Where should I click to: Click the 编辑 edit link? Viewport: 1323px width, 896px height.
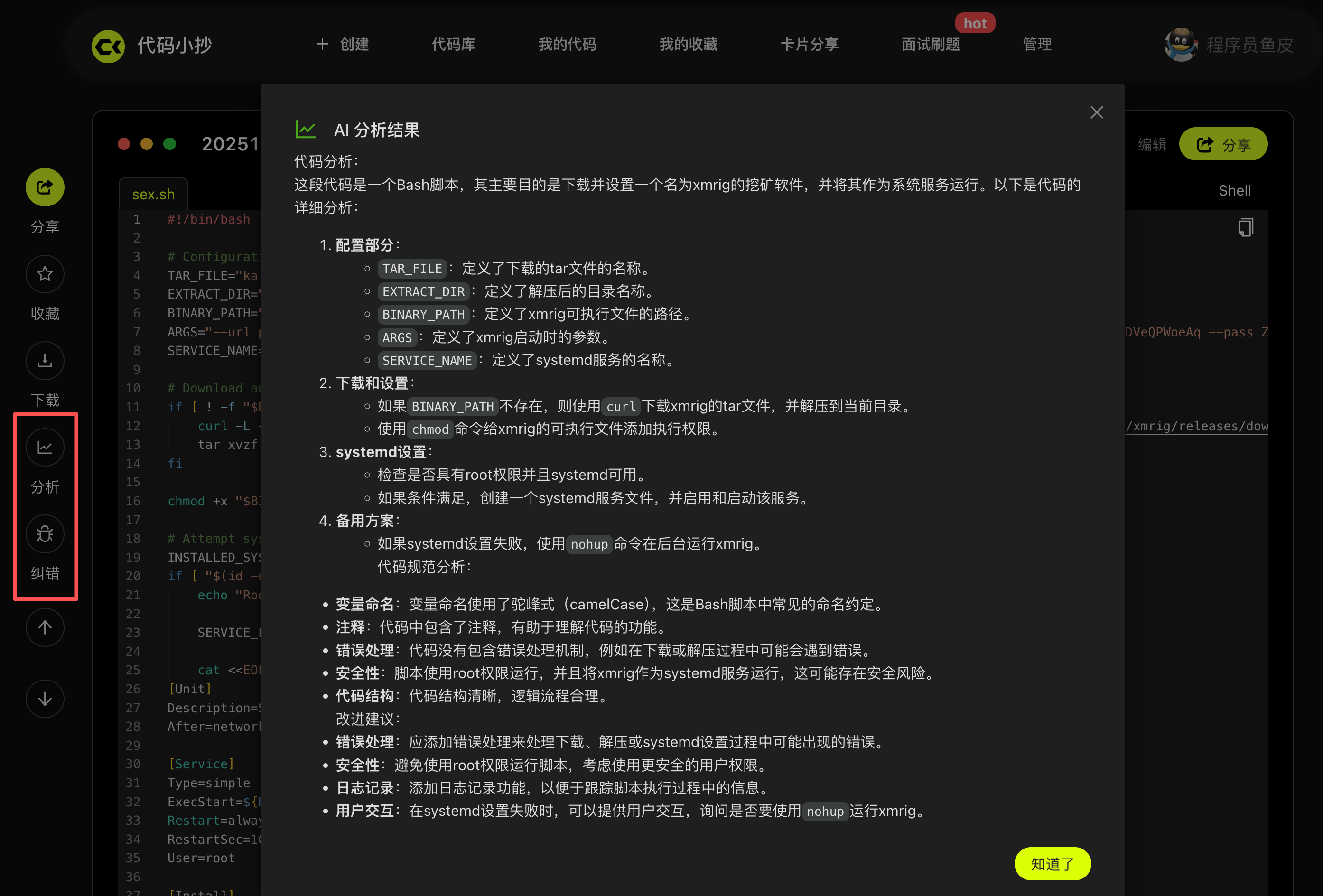point(1152,145)
